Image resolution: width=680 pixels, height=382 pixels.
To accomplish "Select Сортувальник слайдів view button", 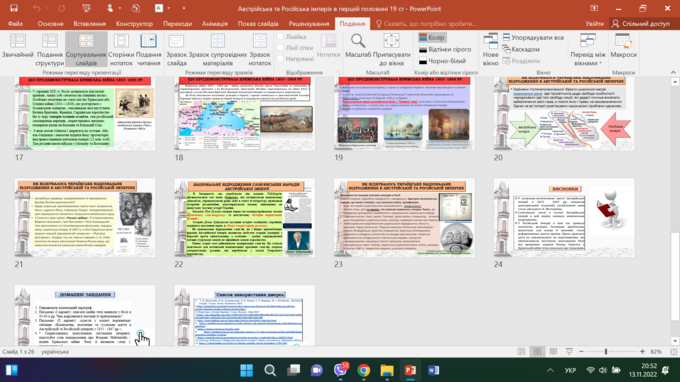I will [86, 50].
